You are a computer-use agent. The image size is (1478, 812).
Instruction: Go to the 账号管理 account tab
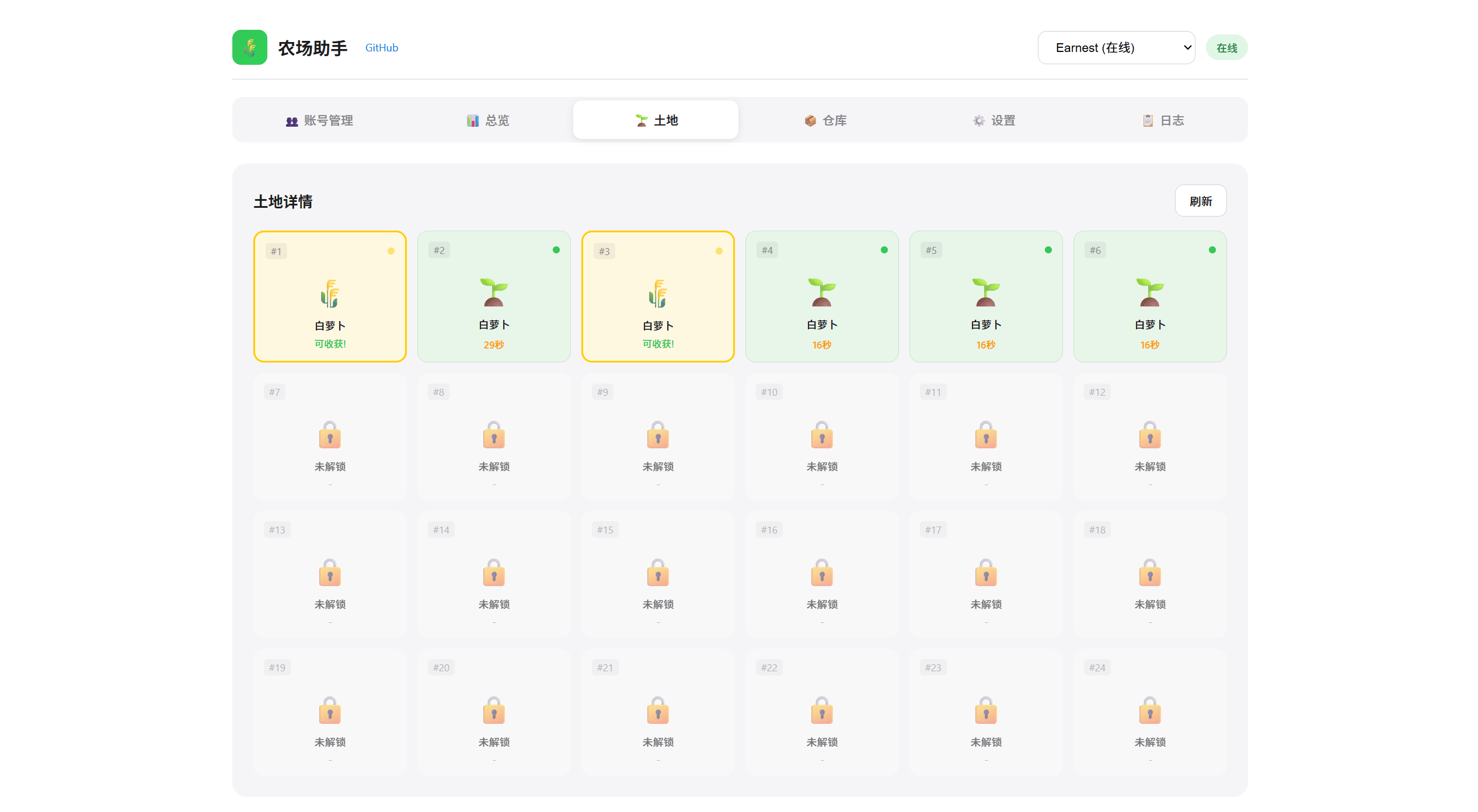[x=319, y=120]
